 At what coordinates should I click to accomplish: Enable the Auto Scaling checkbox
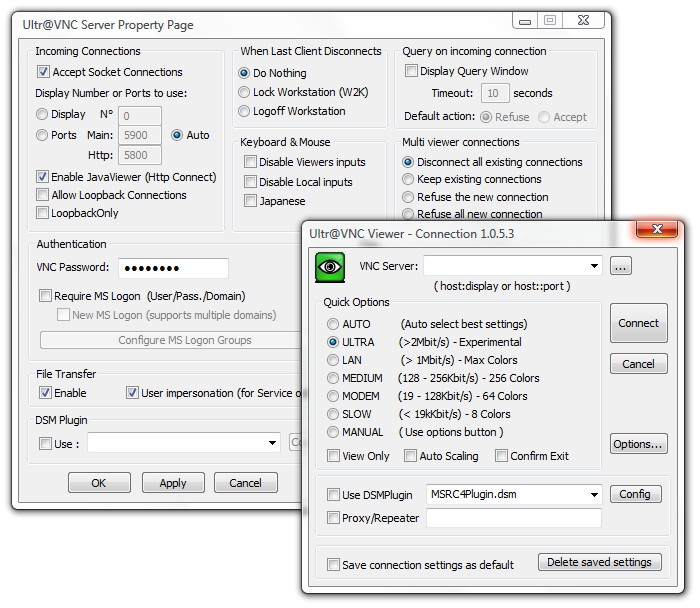pos(410,456)
